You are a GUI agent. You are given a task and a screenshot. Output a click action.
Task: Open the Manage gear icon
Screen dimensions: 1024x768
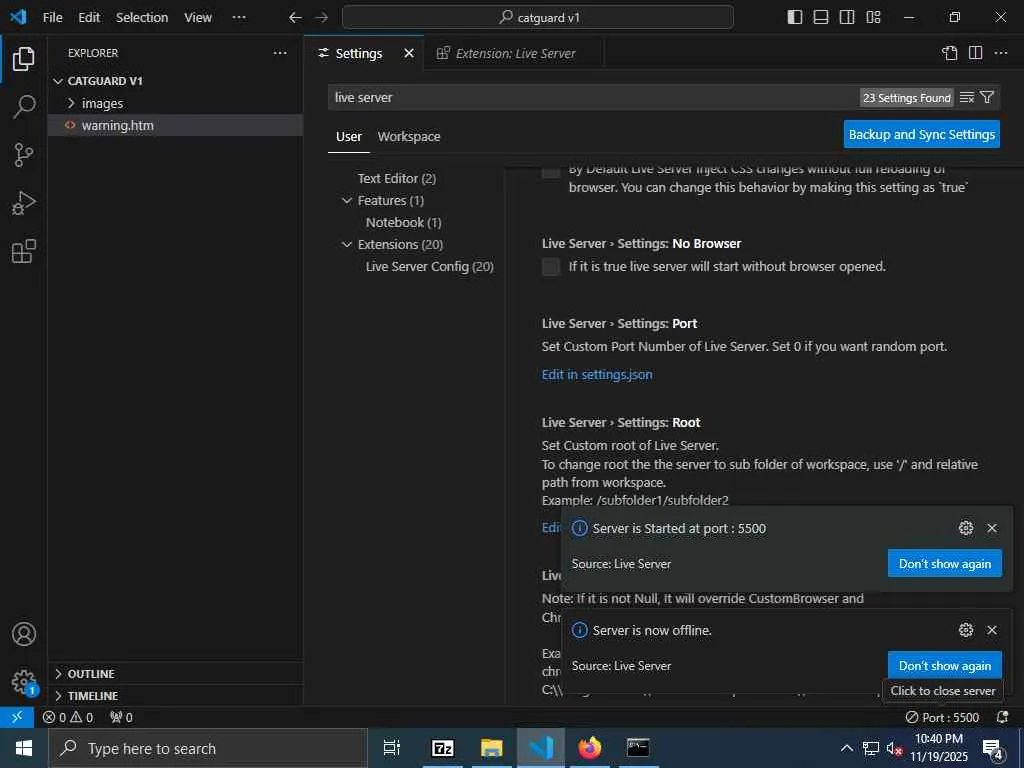24,682
